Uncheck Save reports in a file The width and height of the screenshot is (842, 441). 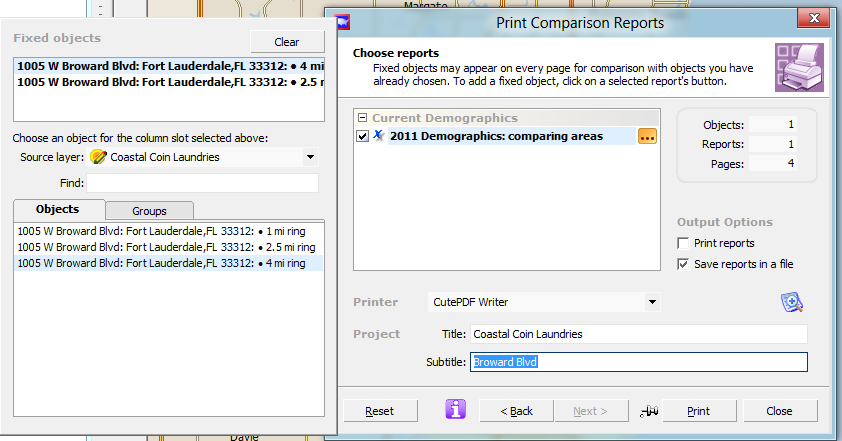[684, 264]
